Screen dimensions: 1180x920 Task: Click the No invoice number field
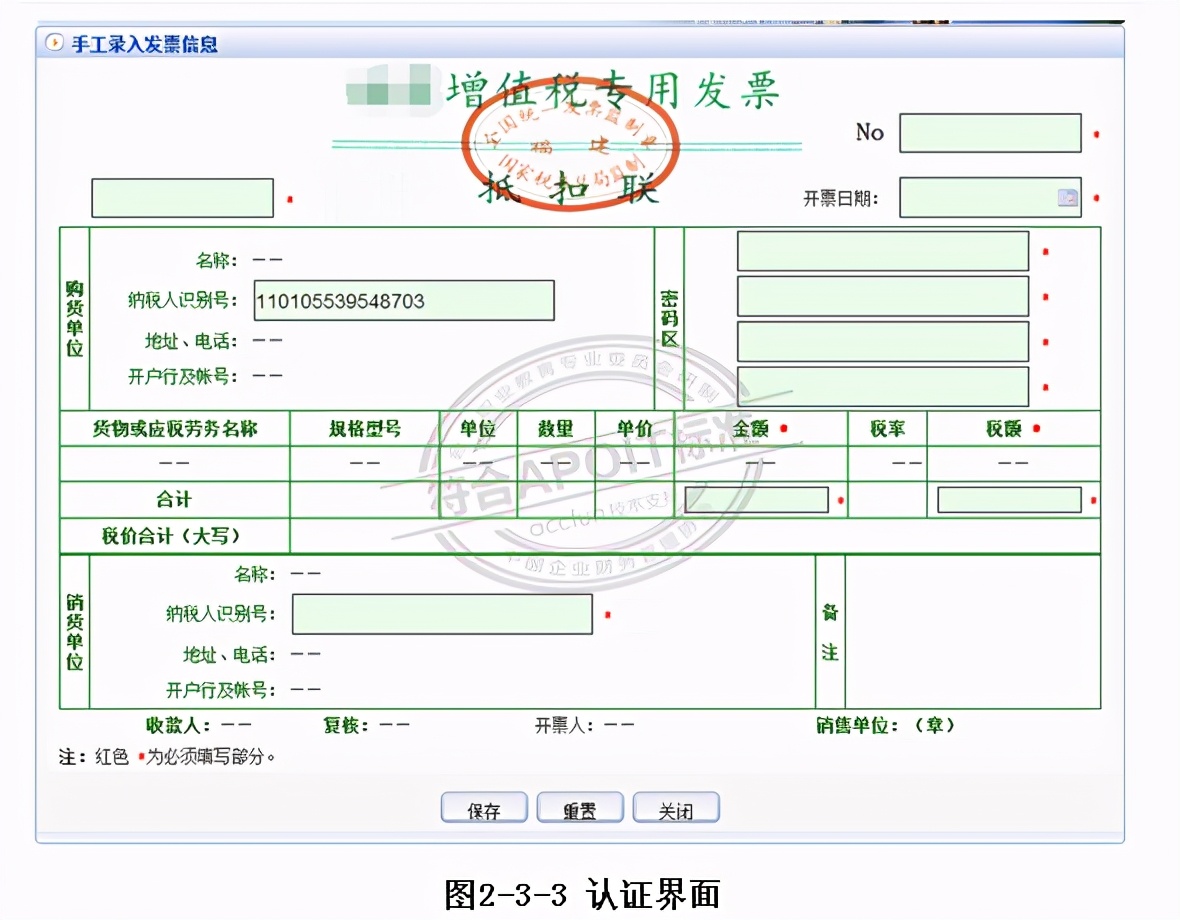pos(990,133)
